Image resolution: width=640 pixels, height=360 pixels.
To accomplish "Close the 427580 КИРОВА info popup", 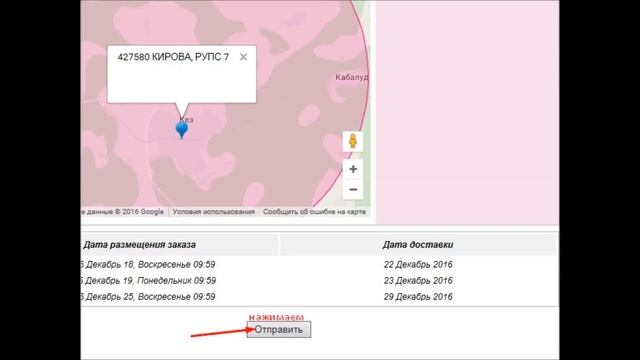I will (243, 57).
